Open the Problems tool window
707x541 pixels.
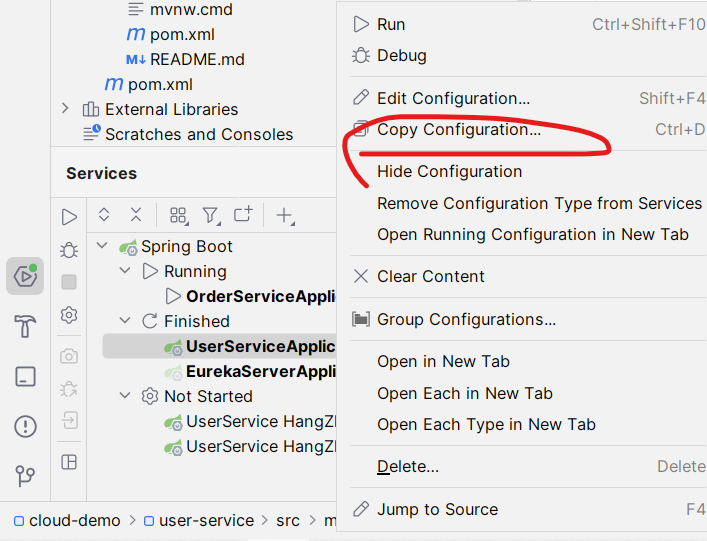[25, 427]
